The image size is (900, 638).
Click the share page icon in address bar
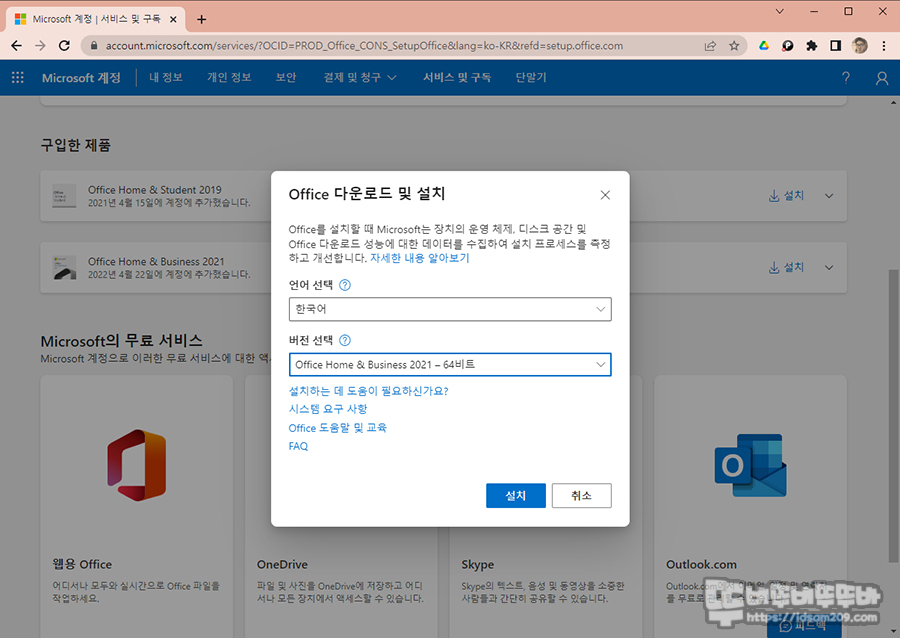[x=710, y=46]
